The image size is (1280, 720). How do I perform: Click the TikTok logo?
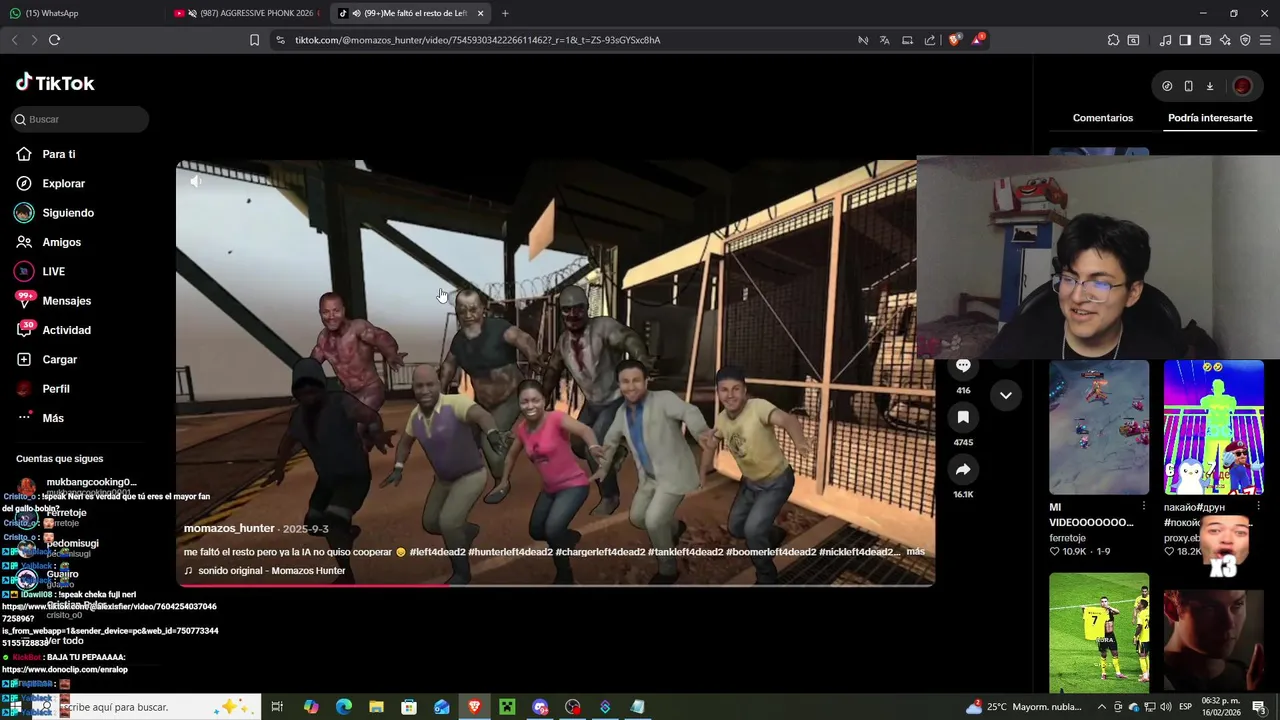55,83
